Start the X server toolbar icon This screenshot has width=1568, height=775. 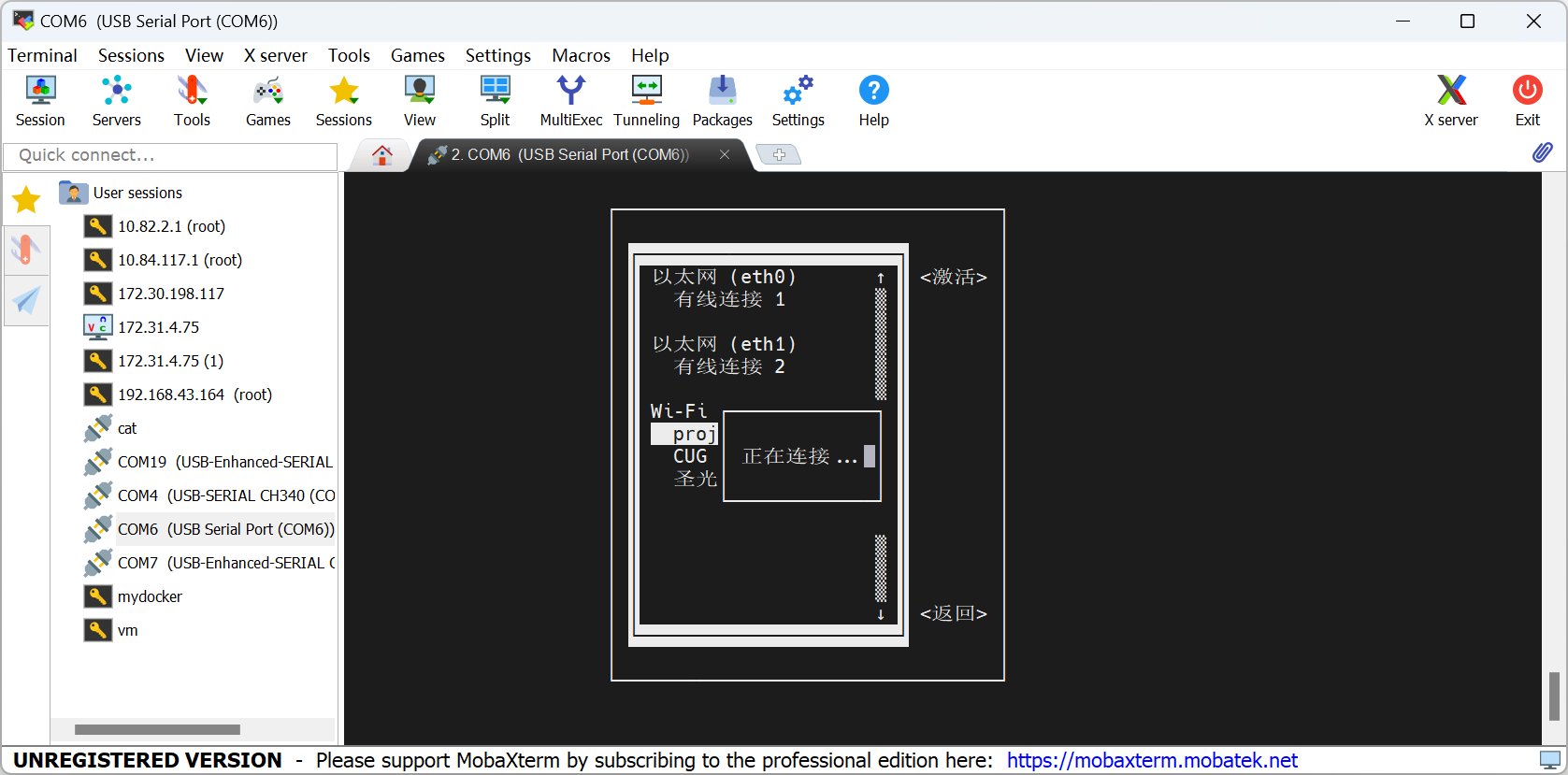pos(1451,101)
